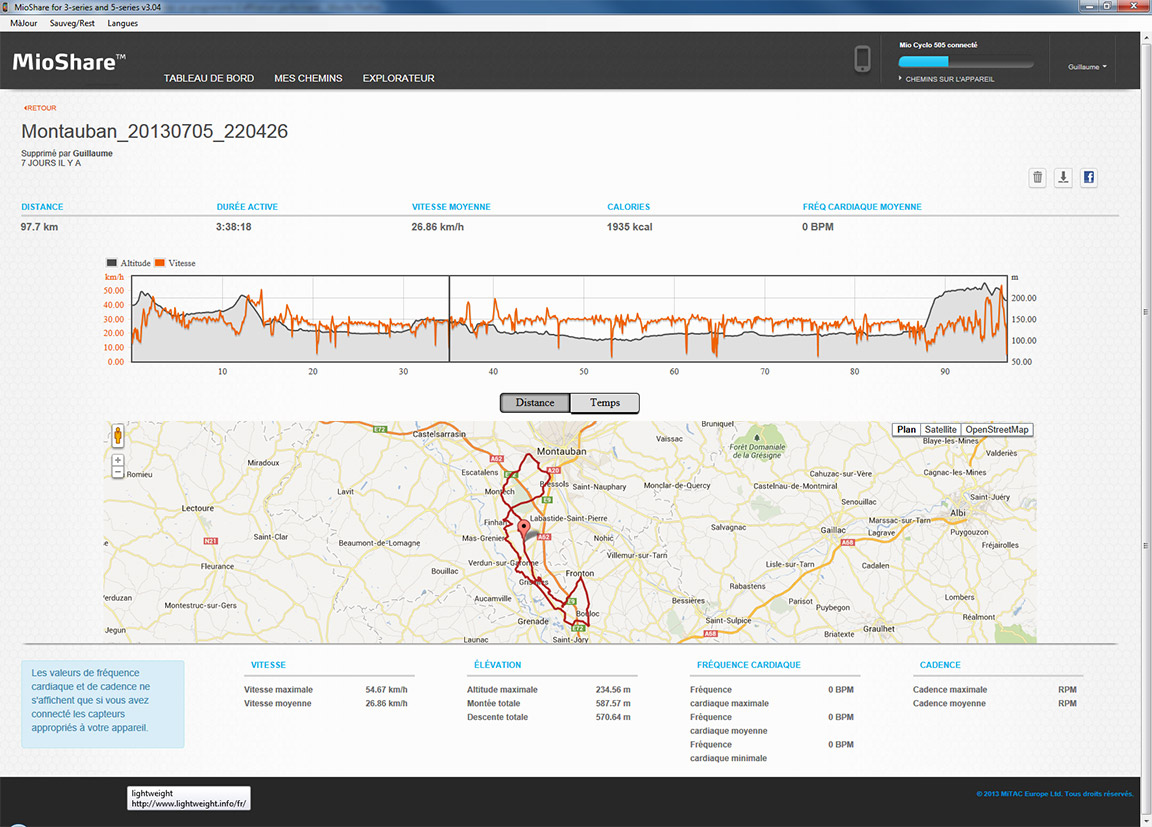
Task: Click the Retour back link
Action: (x=40, y=108)
